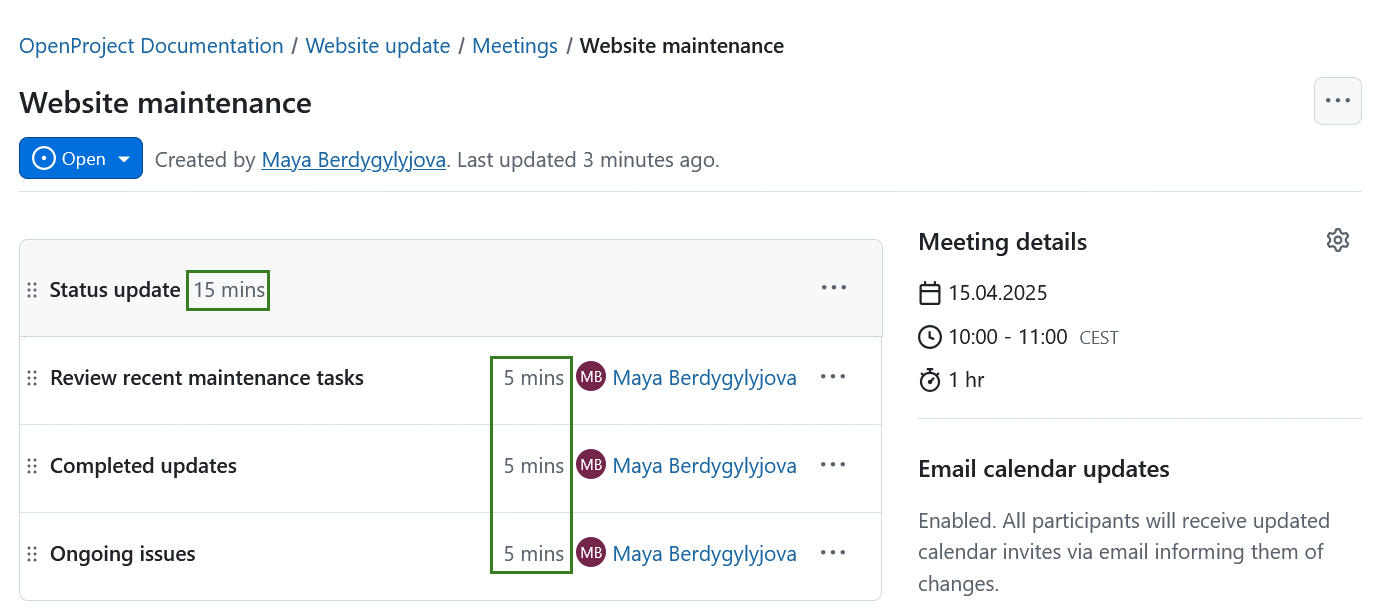Open more options for Review recent maintenance tasks
Image resolution: width=1378 pixels, height=612 pixels.
tap(833, 377)
